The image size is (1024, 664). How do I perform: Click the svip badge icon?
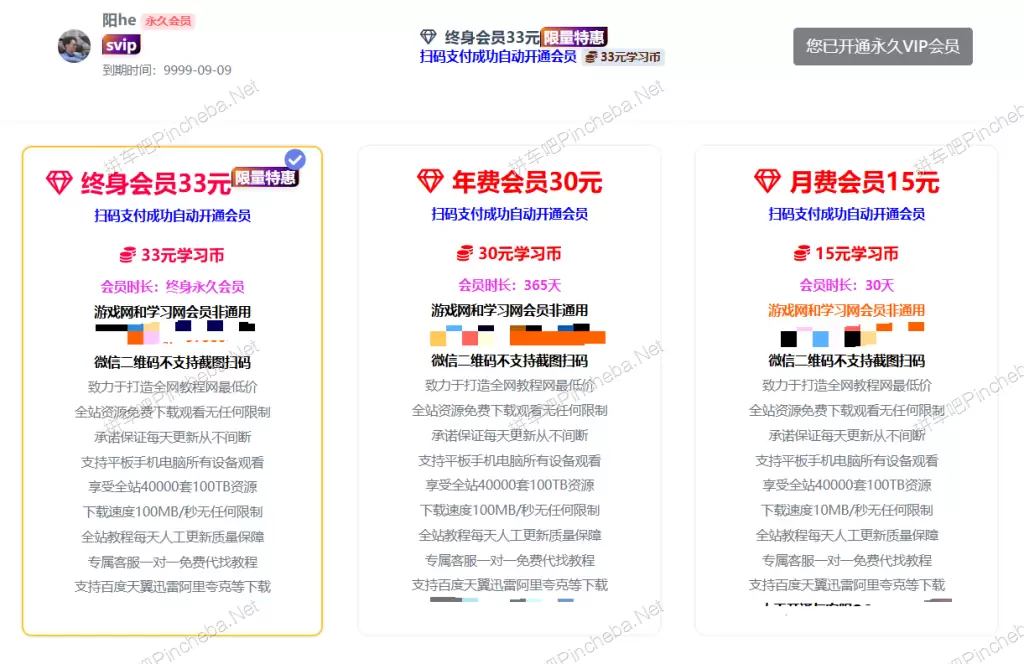[x=121, y=44]
